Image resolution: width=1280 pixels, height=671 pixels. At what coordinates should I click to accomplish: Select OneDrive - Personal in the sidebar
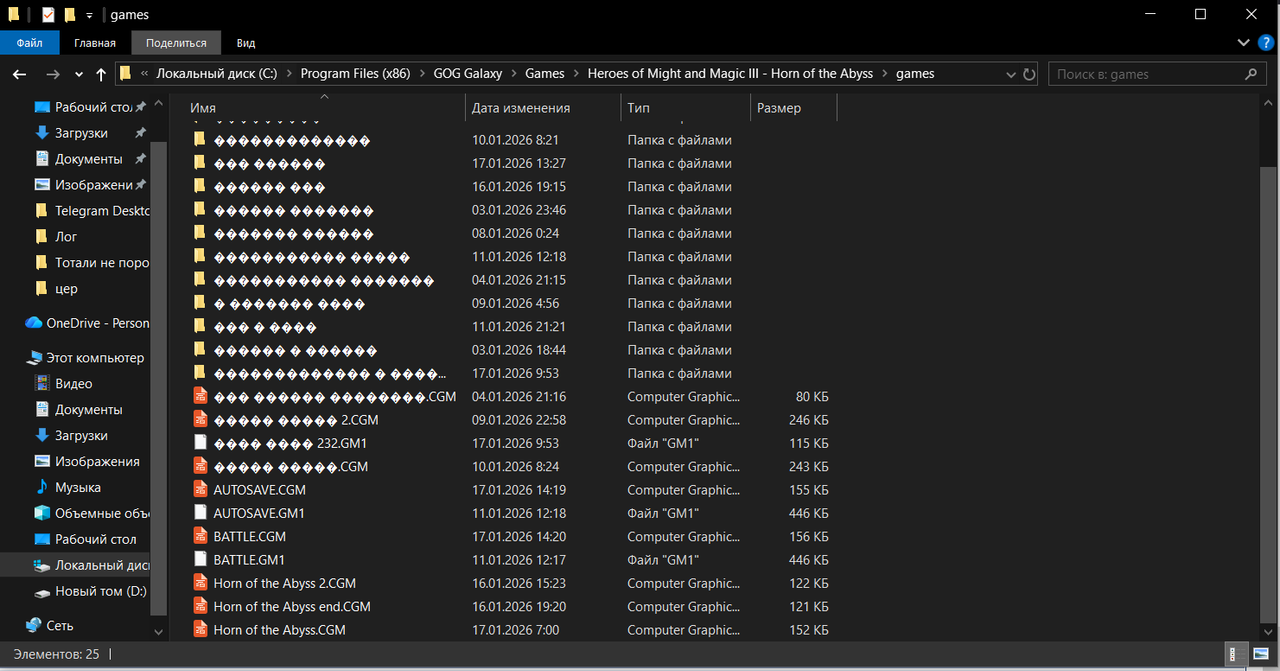pos(87,323)
